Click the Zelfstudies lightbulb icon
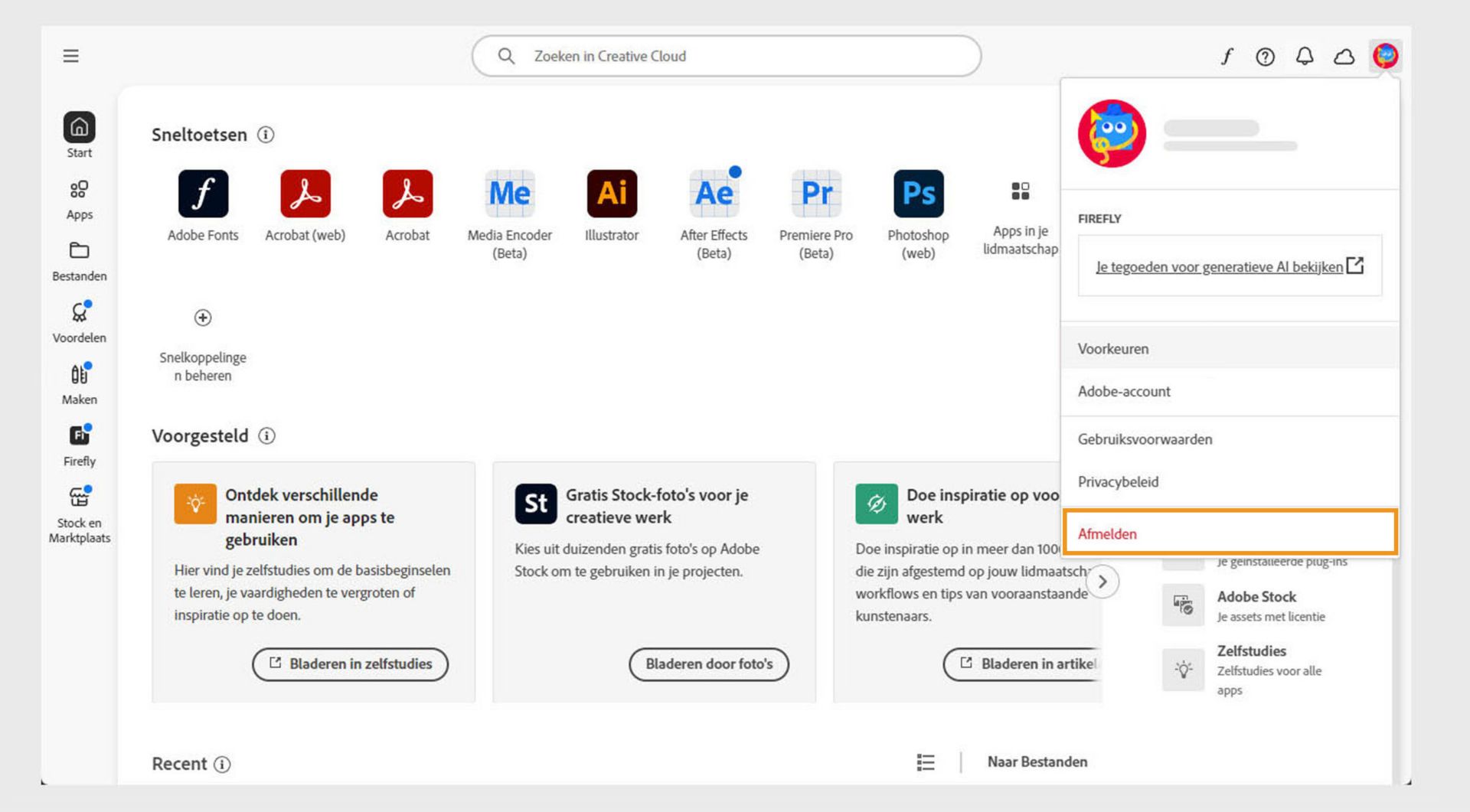The height and width of the screenshot is (812, 1470). [x=1183, y=670]
